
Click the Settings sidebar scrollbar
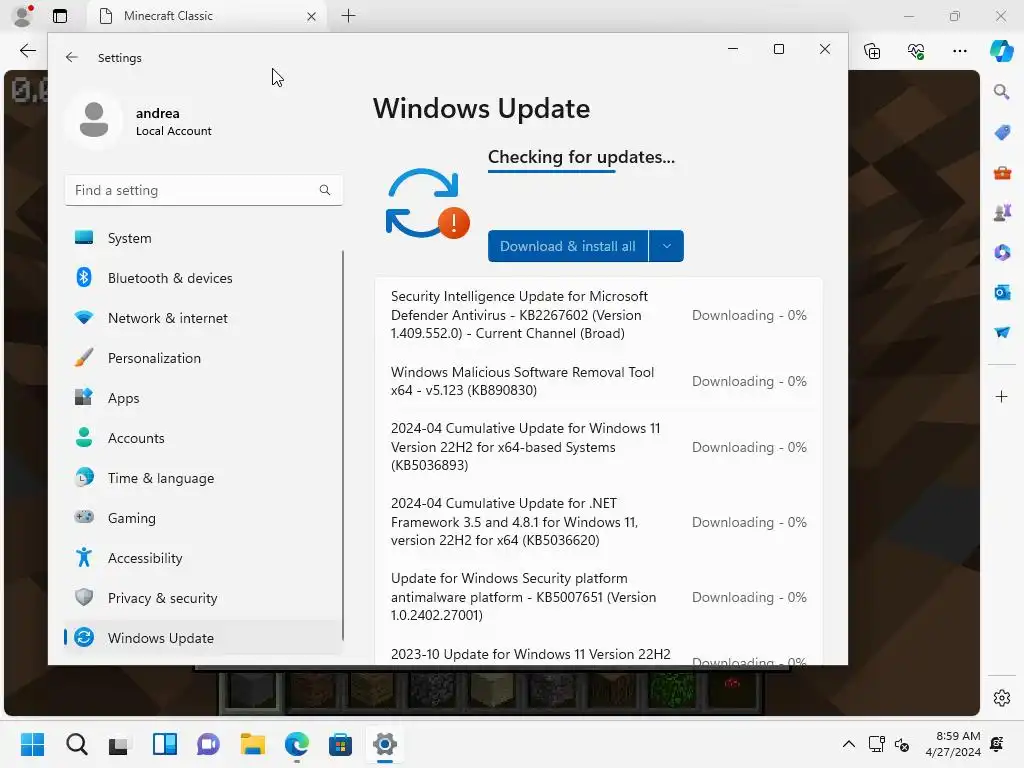pyautogui.click(x=343, y=444)
